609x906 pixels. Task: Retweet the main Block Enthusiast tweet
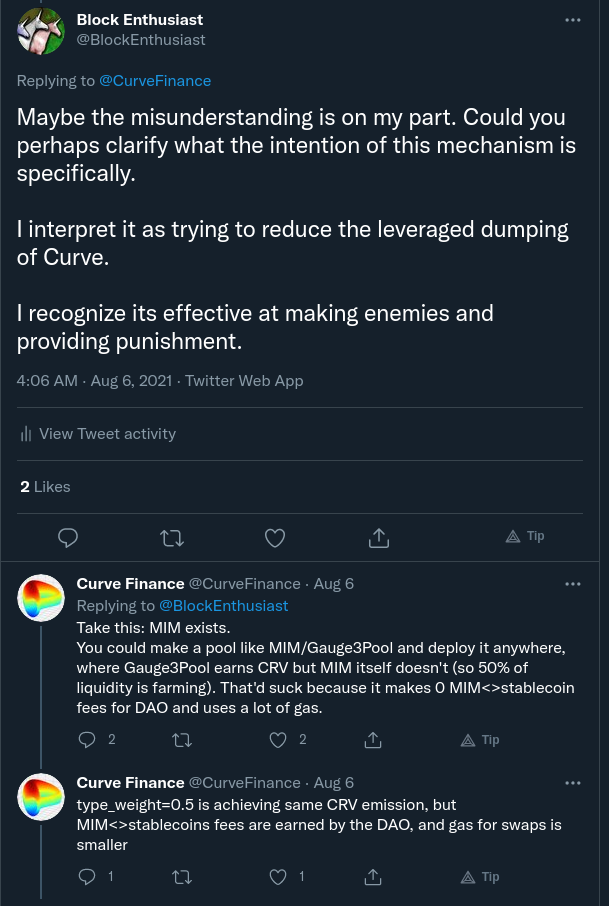[x=172, y=538]
